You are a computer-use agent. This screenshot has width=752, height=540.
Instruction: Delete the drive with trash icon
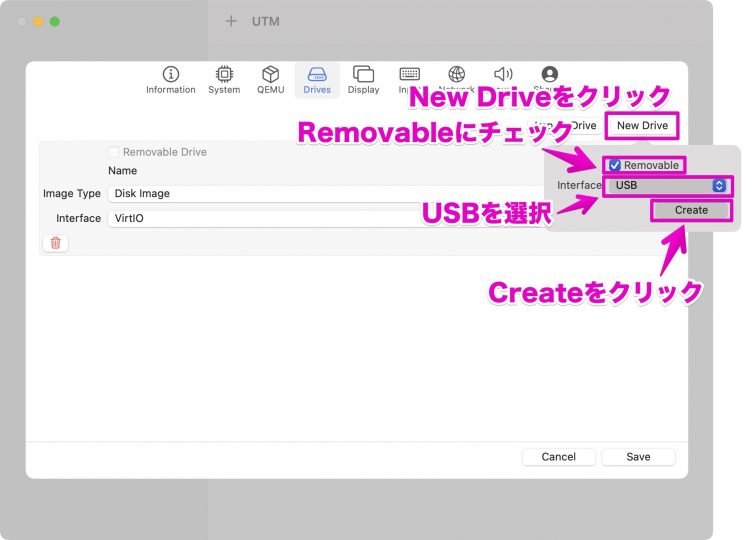tap(56, 243)
